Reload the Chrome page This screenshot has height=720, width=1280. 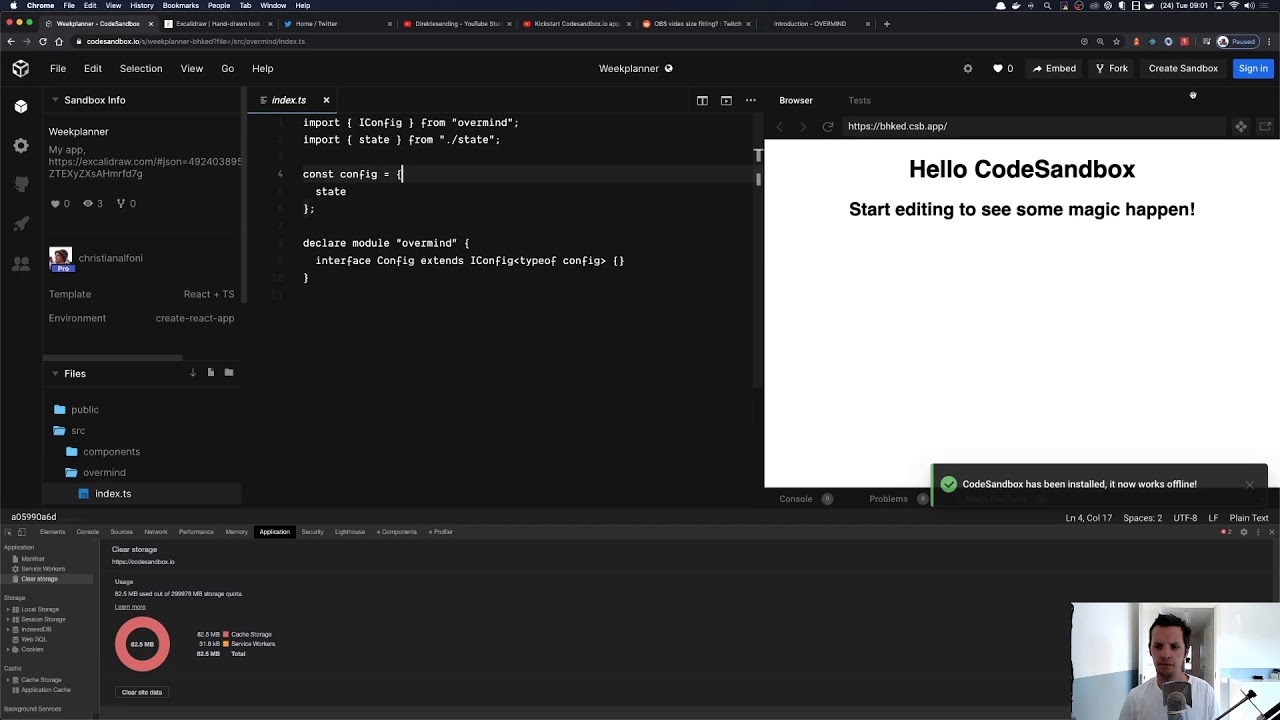coord(43,41)
